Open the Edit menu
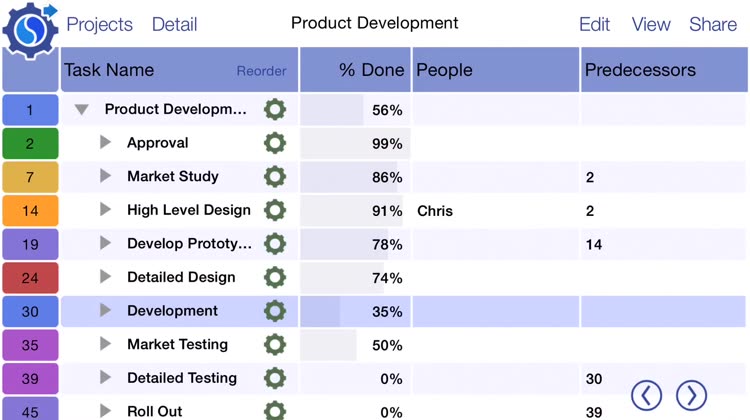Viewport: 750px width, 420px height. (x=595, y=24)
